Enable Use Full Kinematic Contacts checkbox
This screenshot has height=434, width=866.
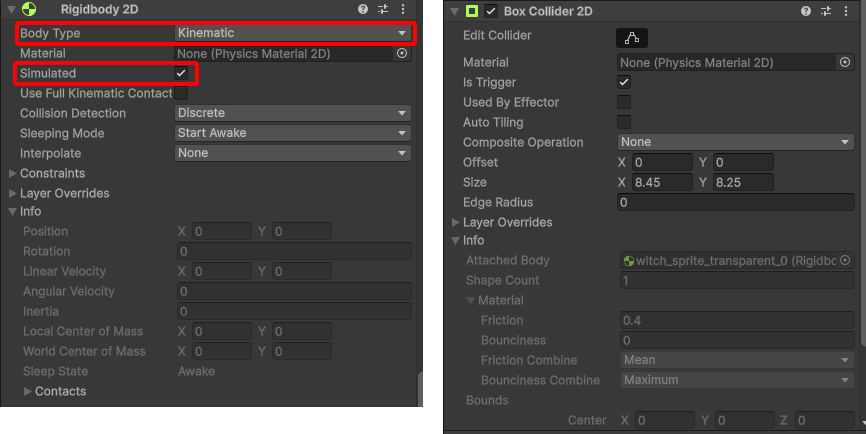click(x=181, y=93)
